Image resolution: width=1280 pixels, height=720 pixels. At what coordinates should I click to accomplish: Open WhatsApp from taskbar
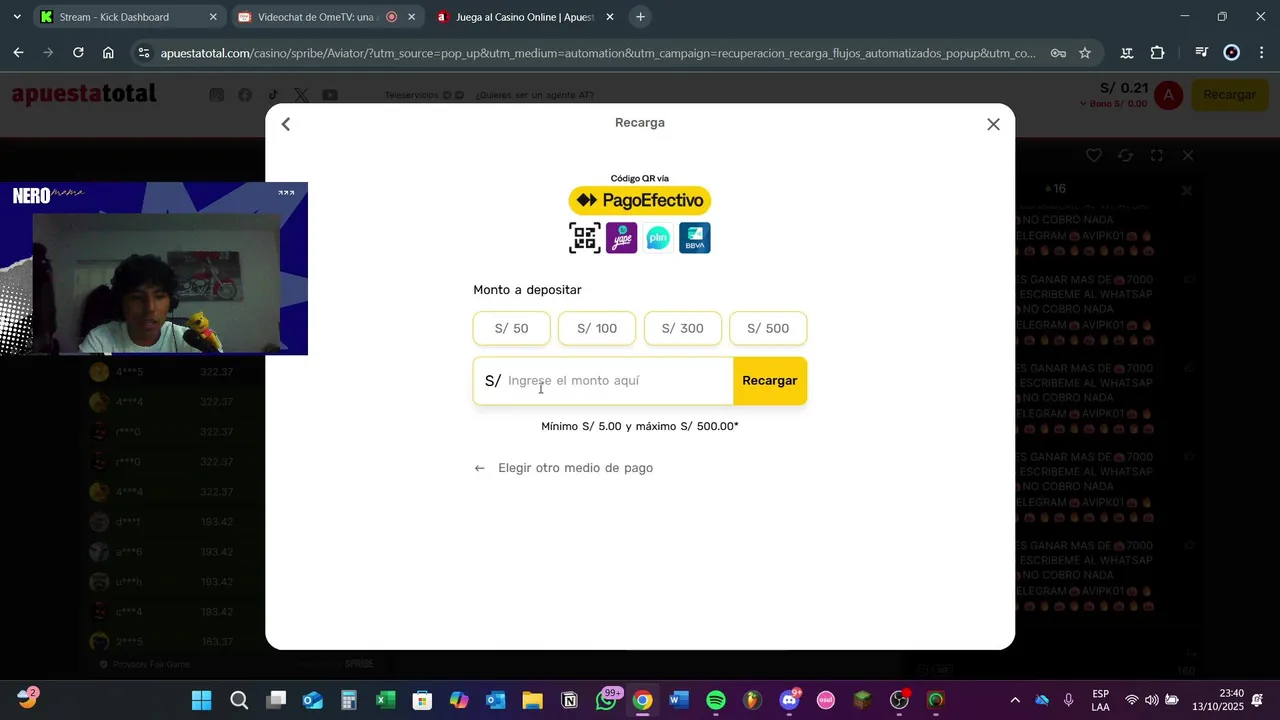tap(606, 700)
